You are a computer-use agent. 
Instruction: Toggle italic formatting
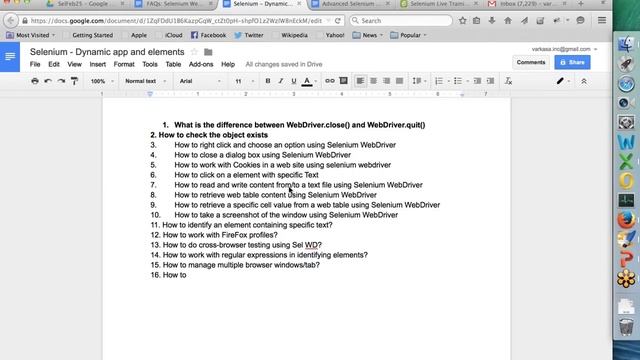[280, 81]
